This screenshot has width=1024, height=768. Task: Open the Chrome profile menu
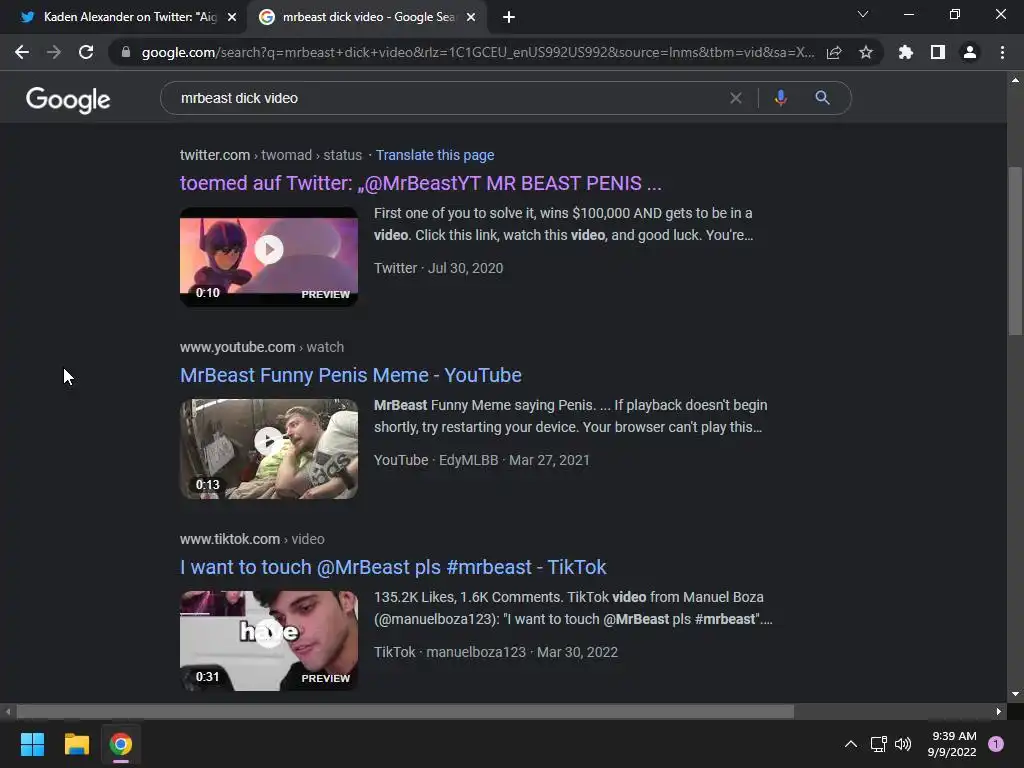click(970, 52)
